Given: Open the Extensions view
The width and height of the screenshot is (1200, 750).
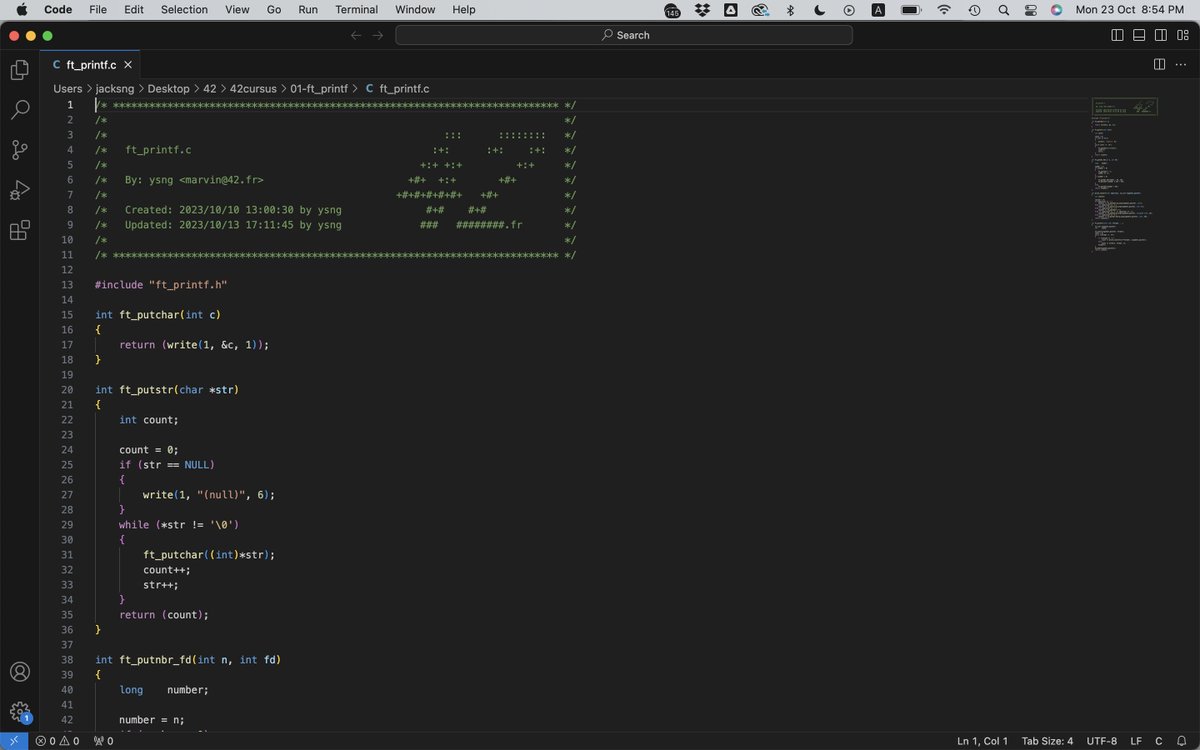Looking at the screenshot, I should coord(19,231).
